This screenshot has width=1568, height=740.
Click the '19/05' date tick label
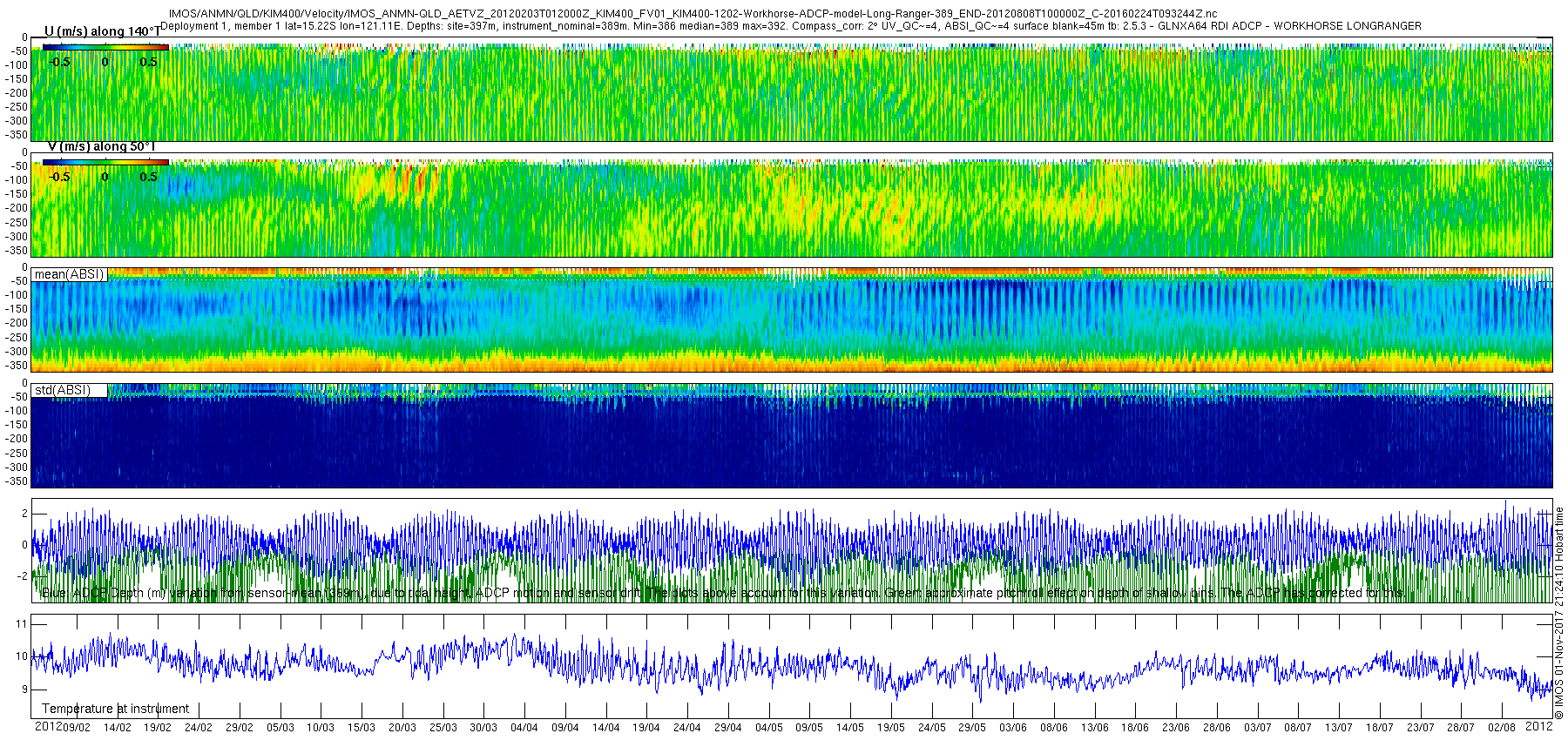(890, 727)
